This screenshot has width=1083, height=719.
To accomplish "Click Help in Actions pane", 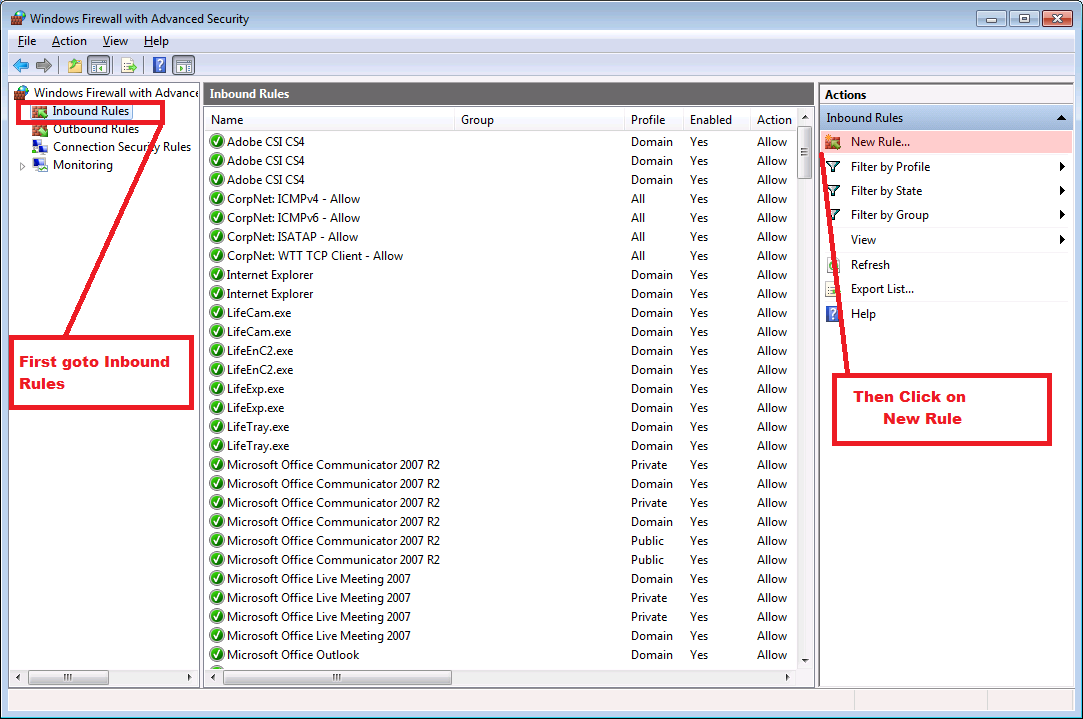I will (x=863, y=314).
